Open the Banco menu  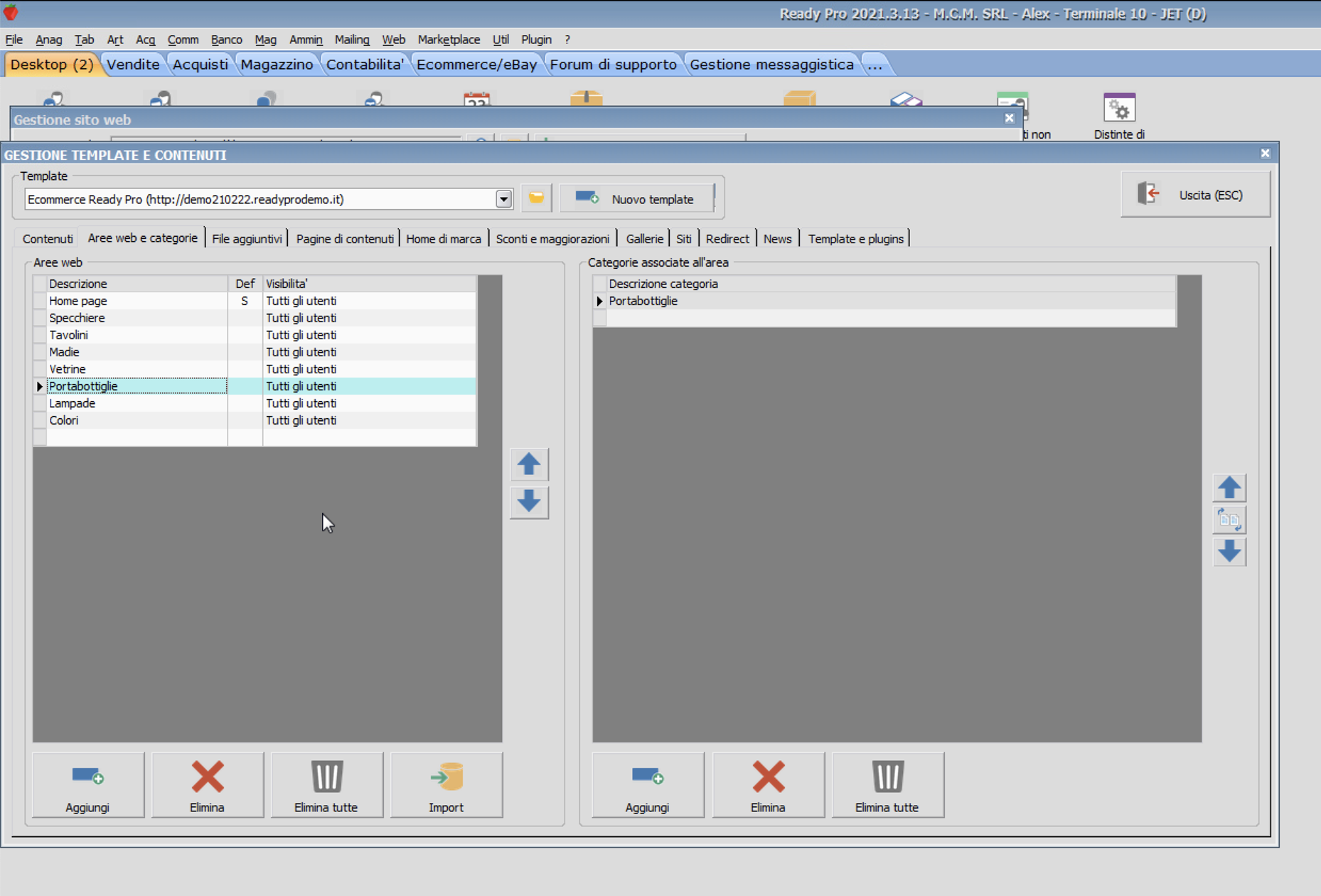click(227, 40)
